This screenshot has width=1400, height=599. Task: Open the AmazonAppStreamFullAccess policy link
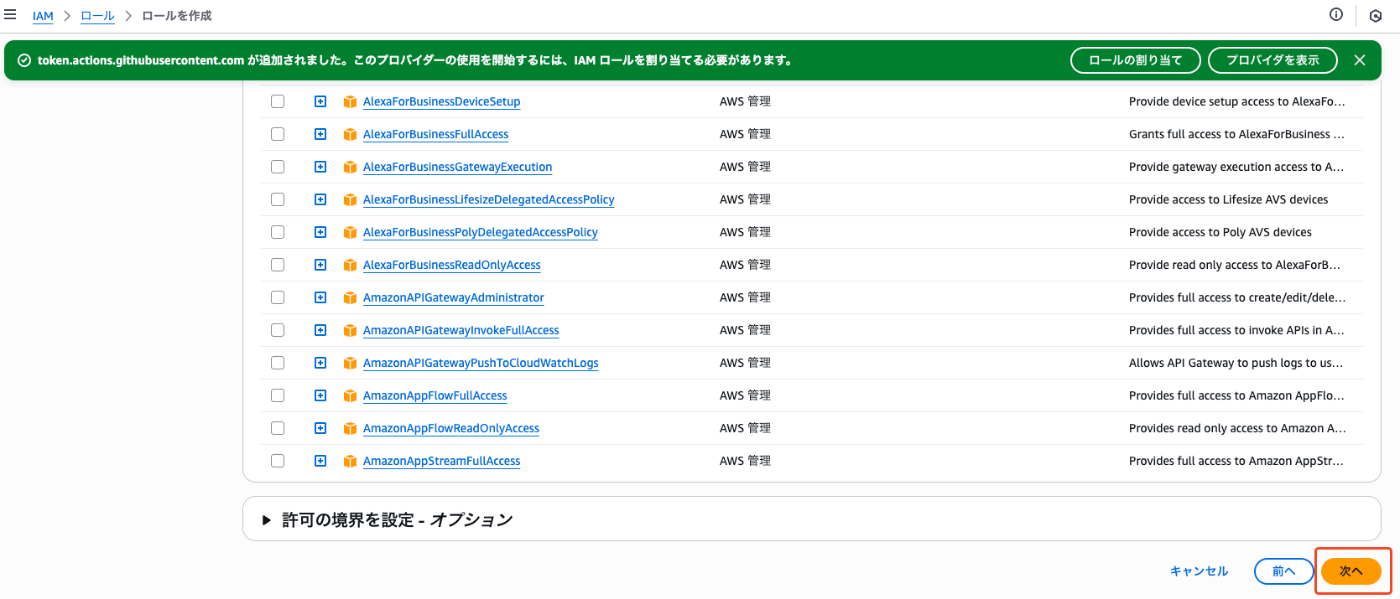(441, 461)
